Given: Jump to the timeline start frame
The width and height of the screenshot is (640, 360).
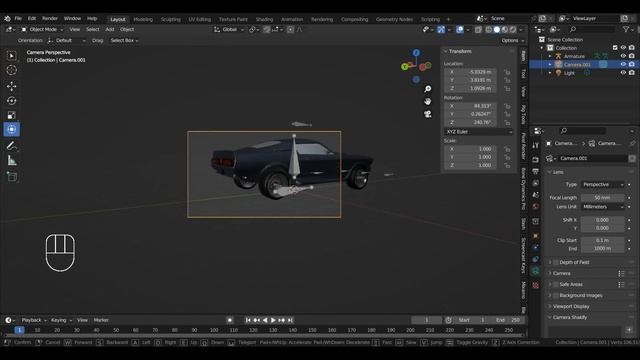Looking at the screenshot, I should tap(248, 320).
